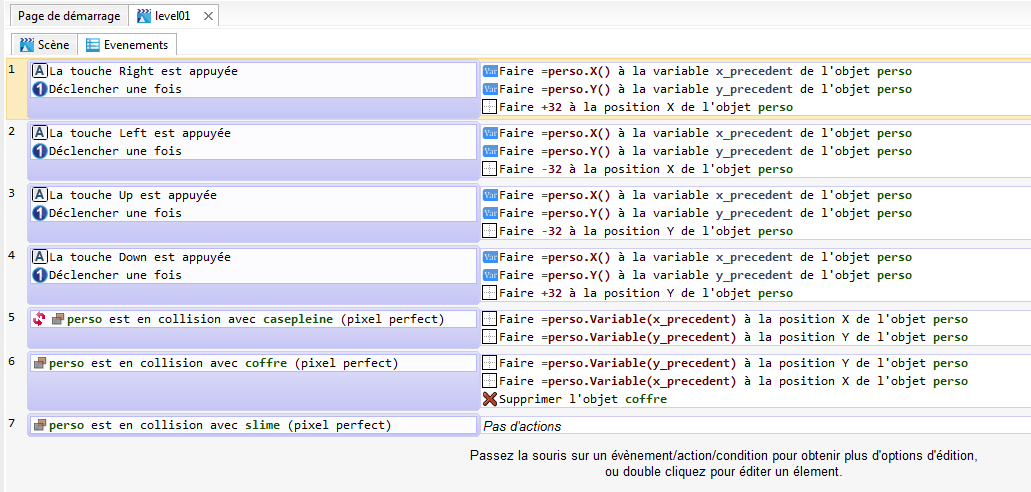The image size is (1031, 492).
Task: Click trigger-once icon under Left key condition
Action: coord(39,151)
